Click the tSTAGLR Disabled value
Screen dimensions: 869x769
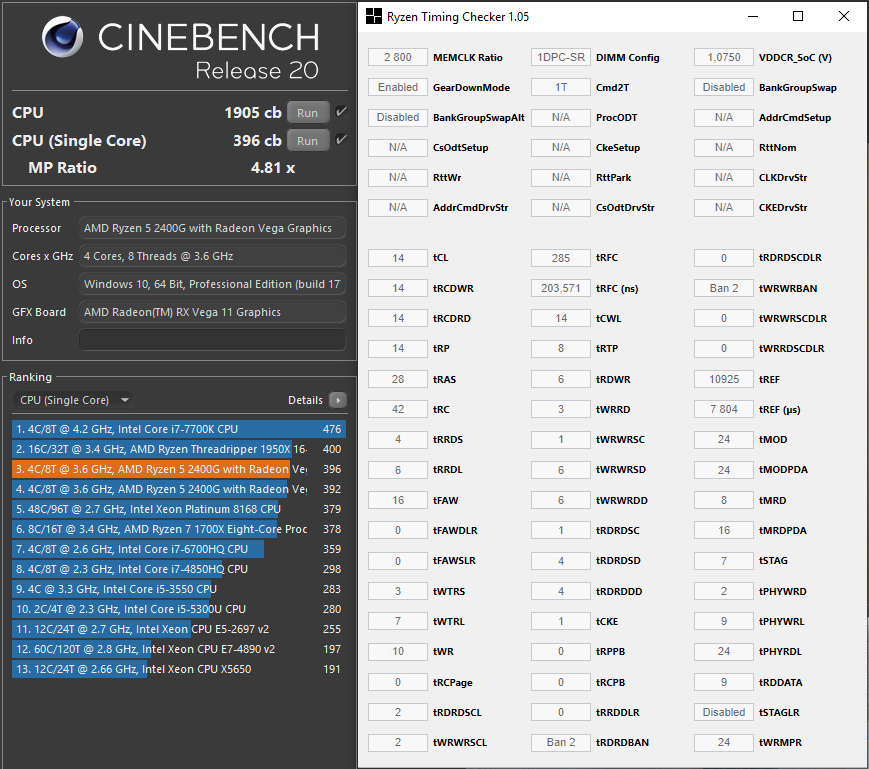click(x=724, y=712)
